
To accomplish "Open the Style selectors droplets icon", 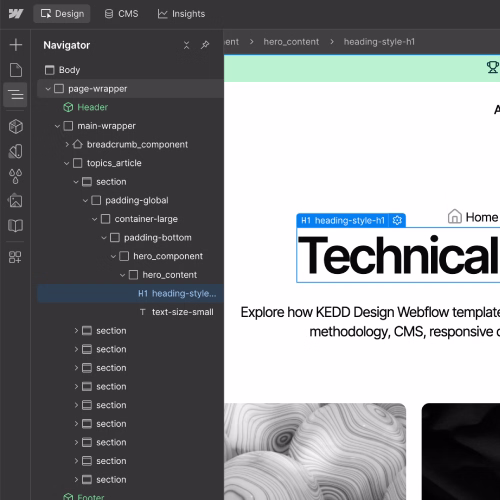I will (x=15, y=176).
